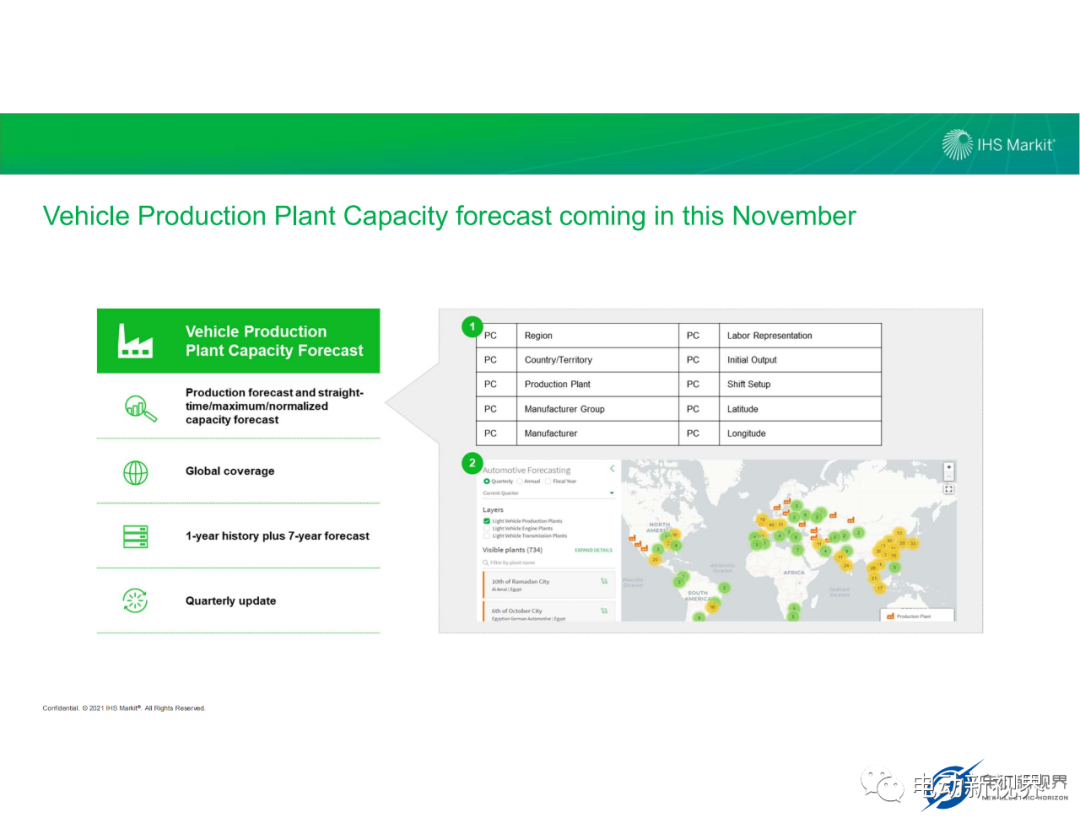Click the search icon in the plant filter
The width and height of the screenshot is (1080, 834).
(x=486, y=563)
